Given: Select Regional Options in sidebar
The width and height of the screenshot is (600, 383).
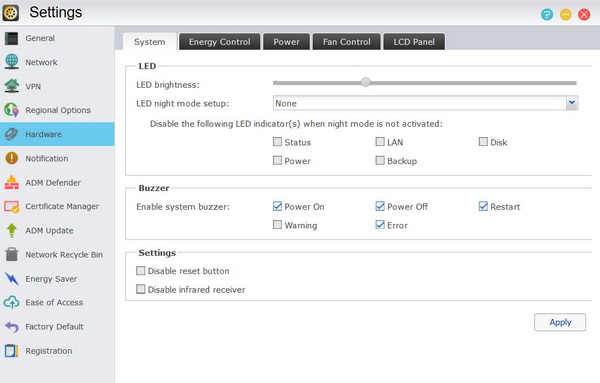Looking at the screenshot, I should [57, 110].
